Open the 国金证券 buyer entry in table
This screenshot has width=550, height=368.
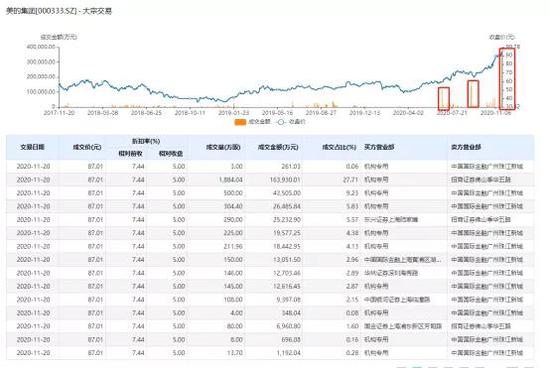[403, 326]
